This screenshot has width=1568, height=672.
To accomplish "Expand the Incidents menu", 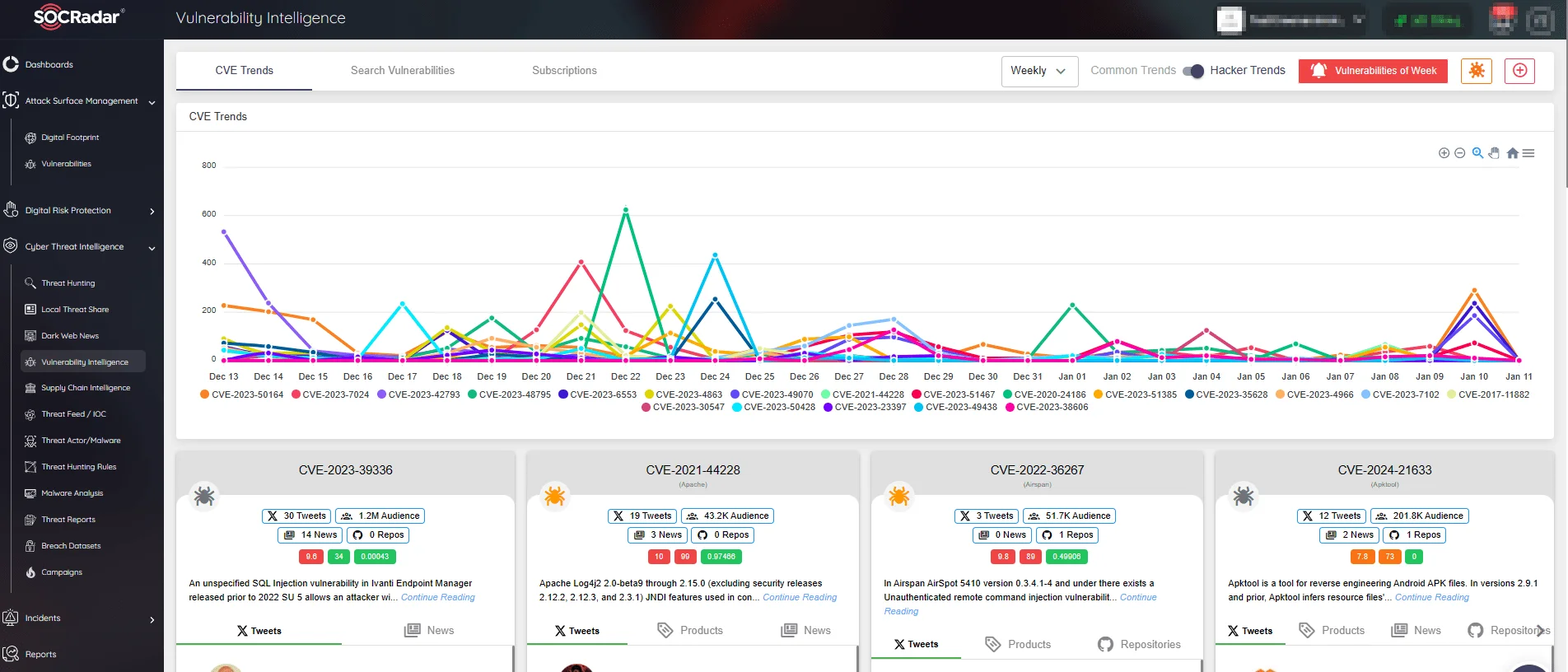I will click(152, 619).
